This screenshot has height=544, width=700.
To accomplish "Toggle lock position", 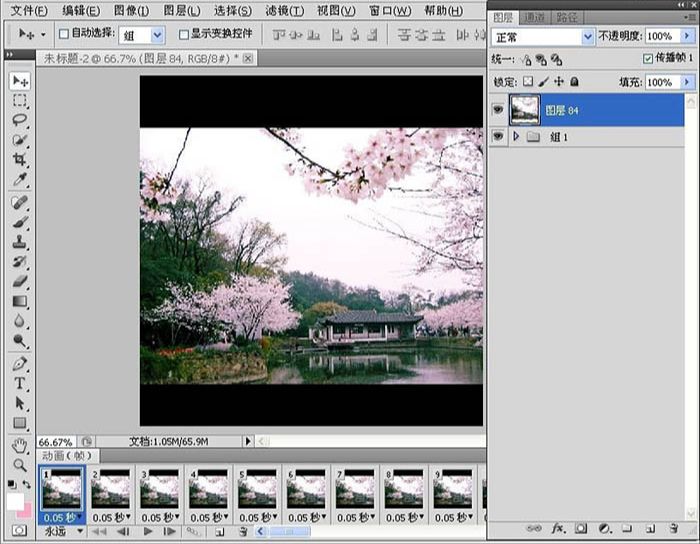I will click(x=559, y=81).
